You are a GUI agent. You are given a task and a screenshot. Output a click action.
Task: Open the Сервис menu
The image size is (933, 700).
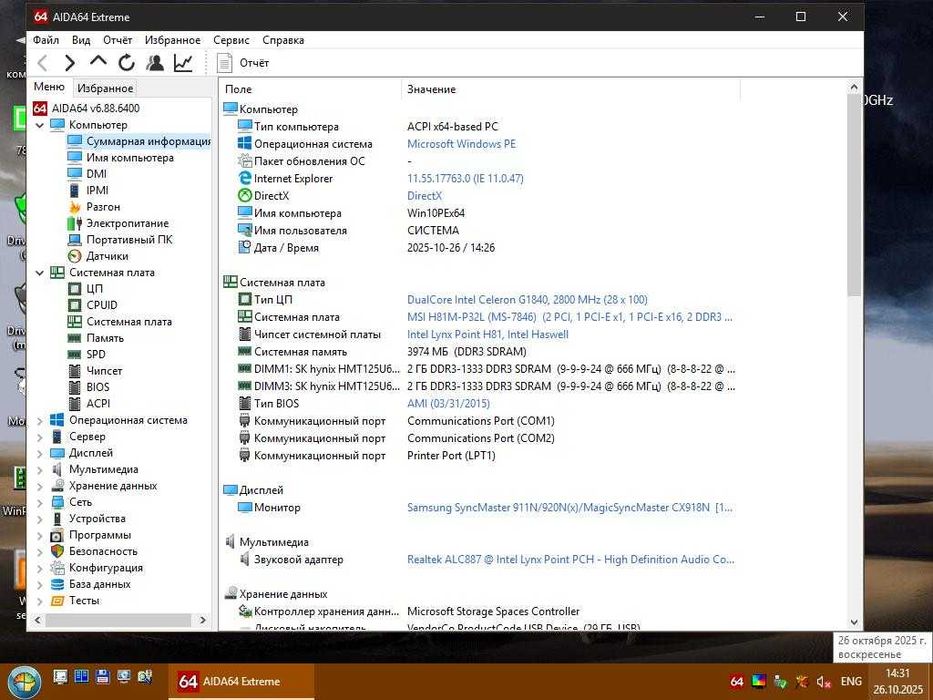(231, 40)
